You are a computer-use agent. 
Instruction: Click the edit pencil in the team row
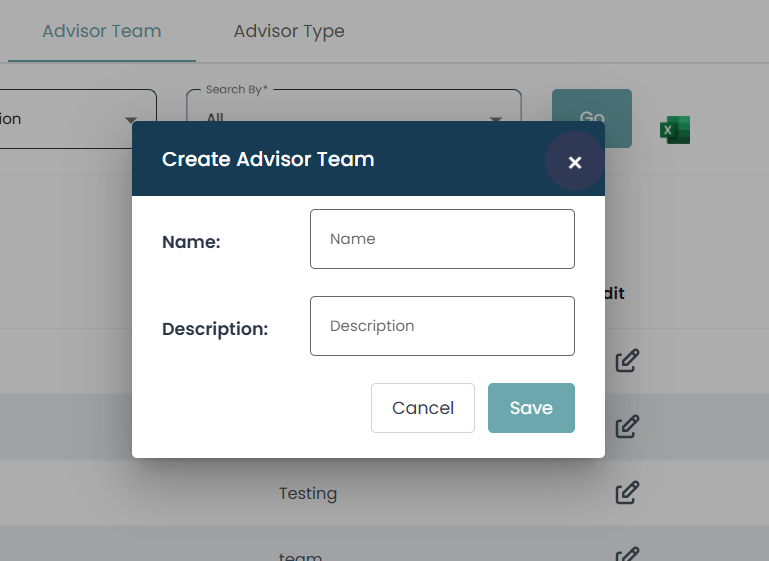pos(627,554)
